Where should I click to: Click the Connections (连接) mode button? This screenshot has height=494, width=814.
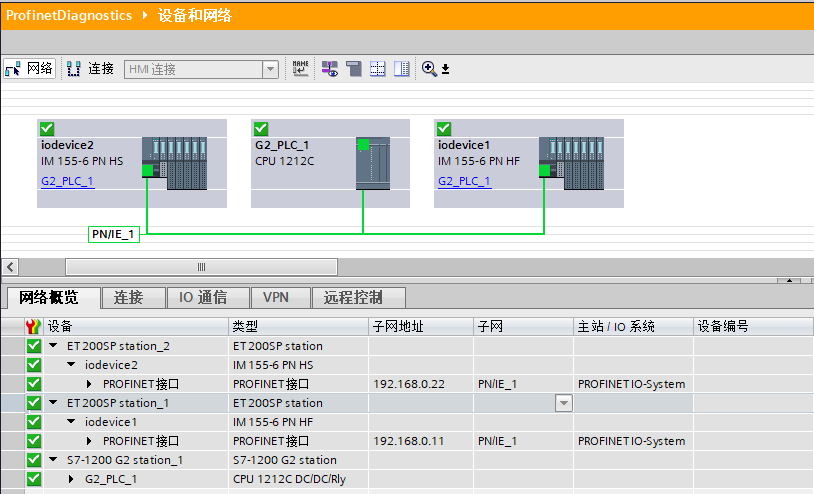coord(90,69)
